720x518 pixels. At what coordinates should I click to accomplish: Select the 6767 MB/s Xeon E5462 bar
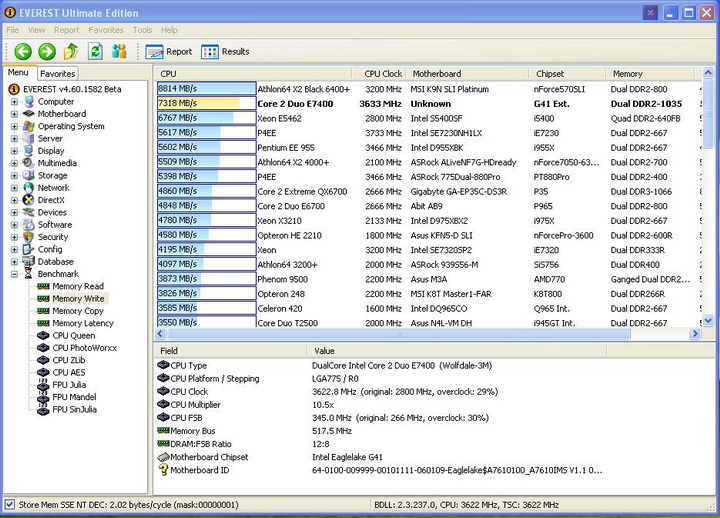[206, 118]
